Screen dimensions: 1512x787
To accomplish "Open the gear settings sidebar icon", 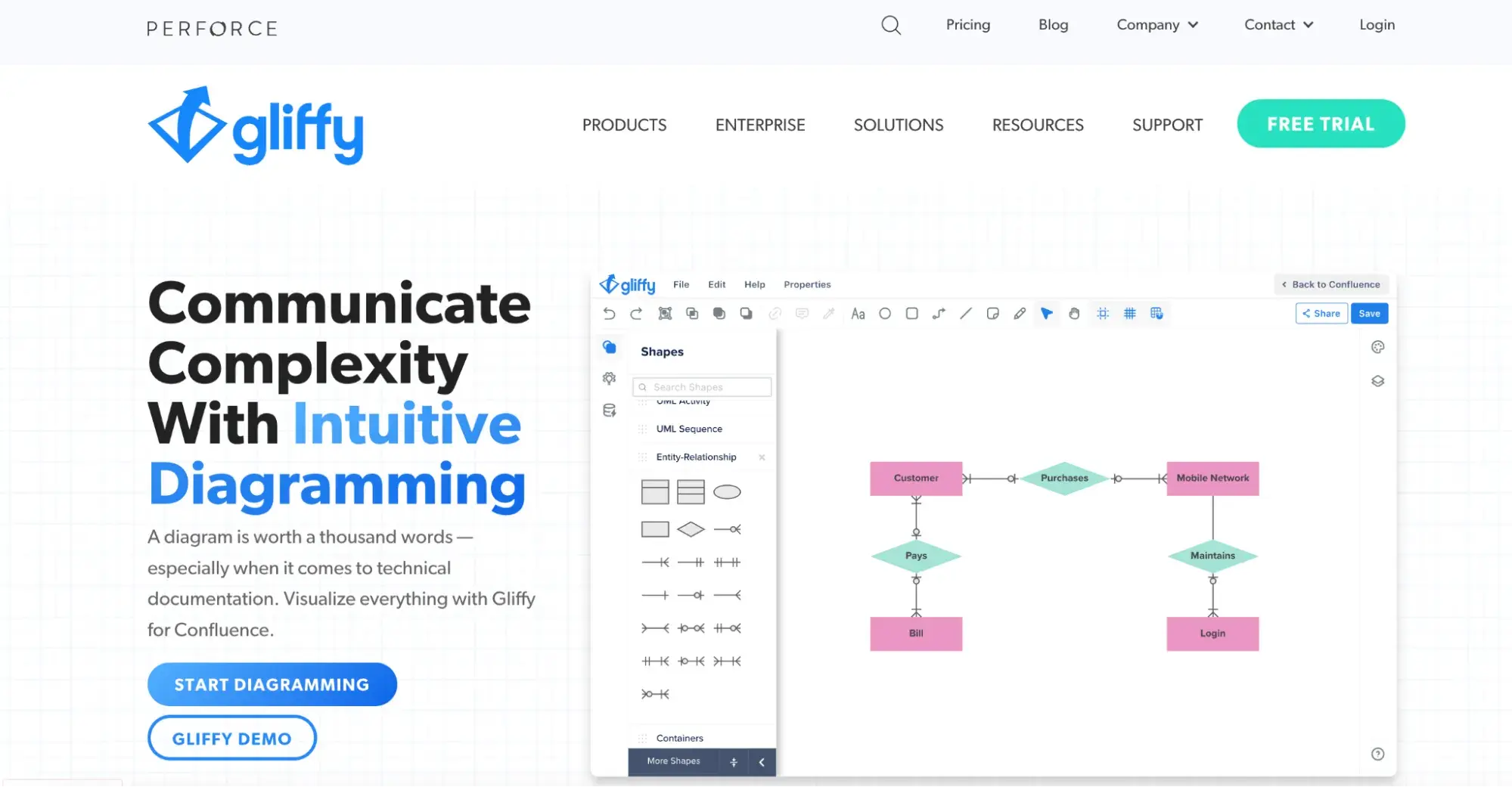I will (x=610, y=378).
